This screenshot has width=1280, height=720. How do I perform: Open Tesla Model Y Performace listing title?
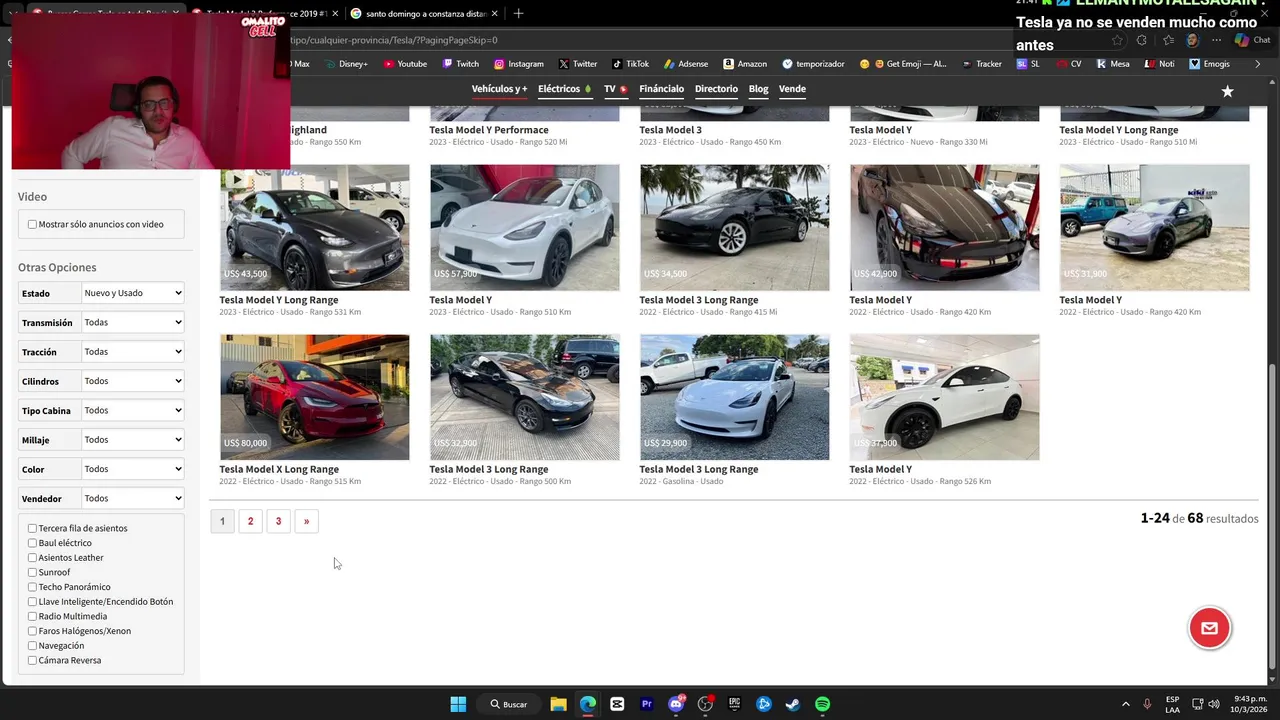pyautogui.click(x=489, y=130)
